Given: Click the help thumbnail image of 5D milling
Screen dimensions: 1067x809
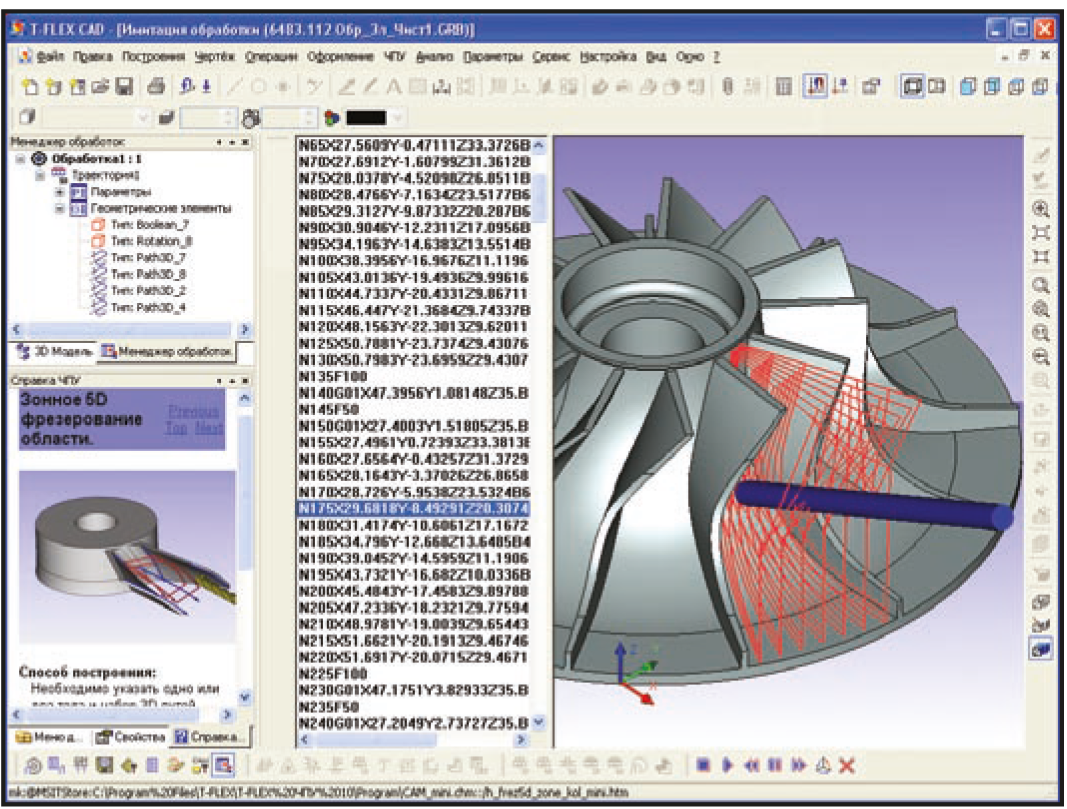Looking at the screenshot, I should pyautogui.click(x=127, y=557).
